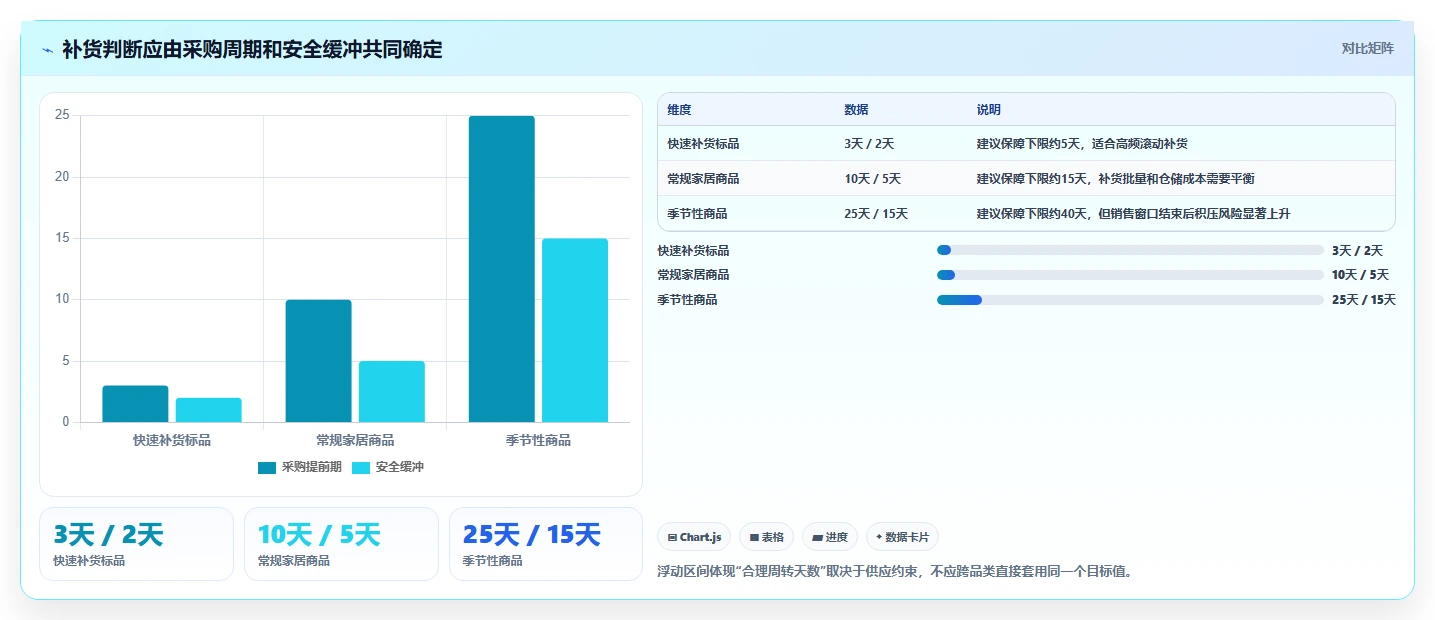Screen dimensions: 1435x620
Task: Click the y-axis value 25
Action: click(x=62, y=115)
